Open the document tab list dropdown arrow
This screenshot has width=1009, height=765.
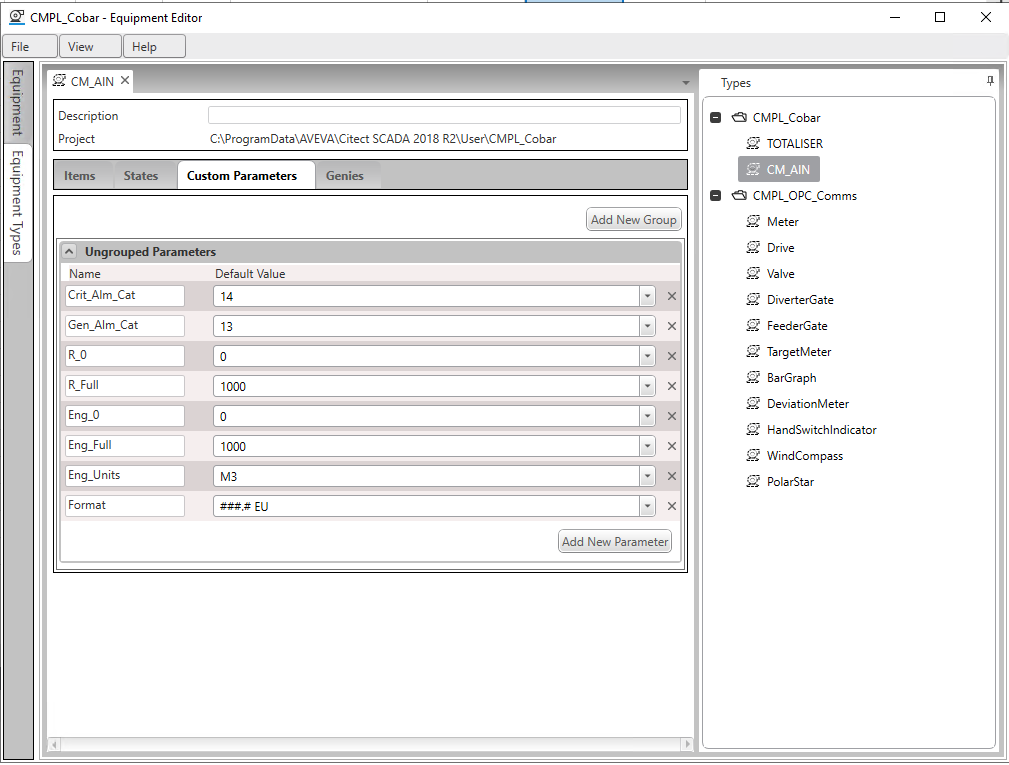coord(685,82)
